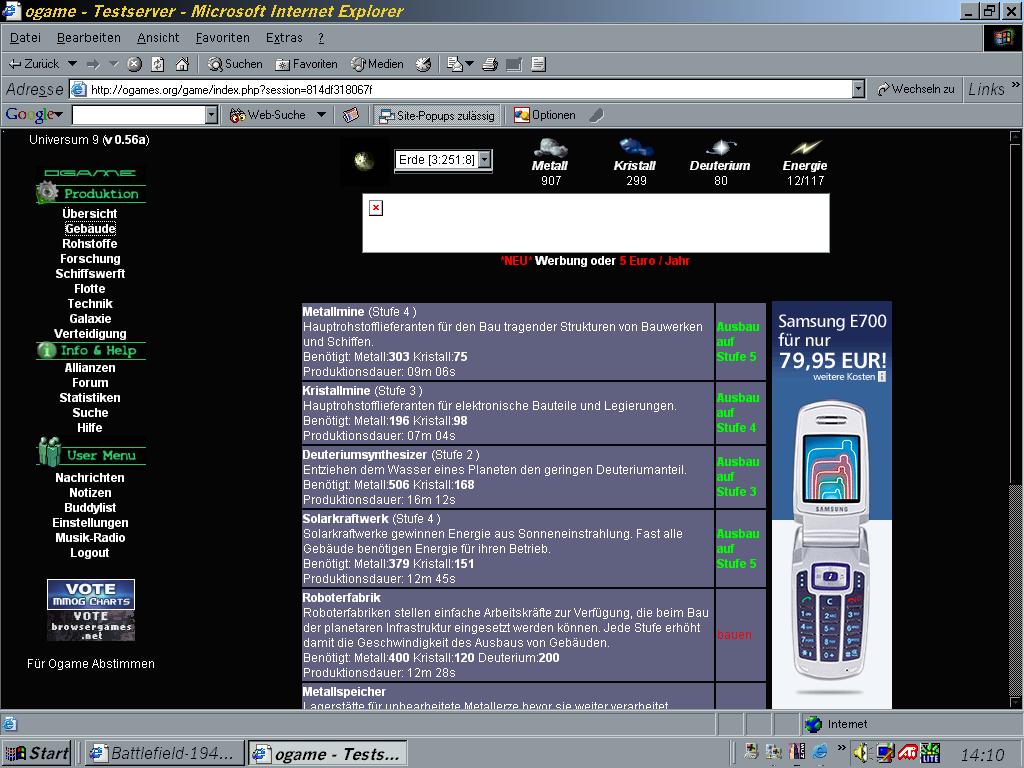Image resolution: width=1024 pixels, height=768 pixels.
Task: Upgrade Deuteriumsynthesizer to Stufe 3
Action: (738, 477)
